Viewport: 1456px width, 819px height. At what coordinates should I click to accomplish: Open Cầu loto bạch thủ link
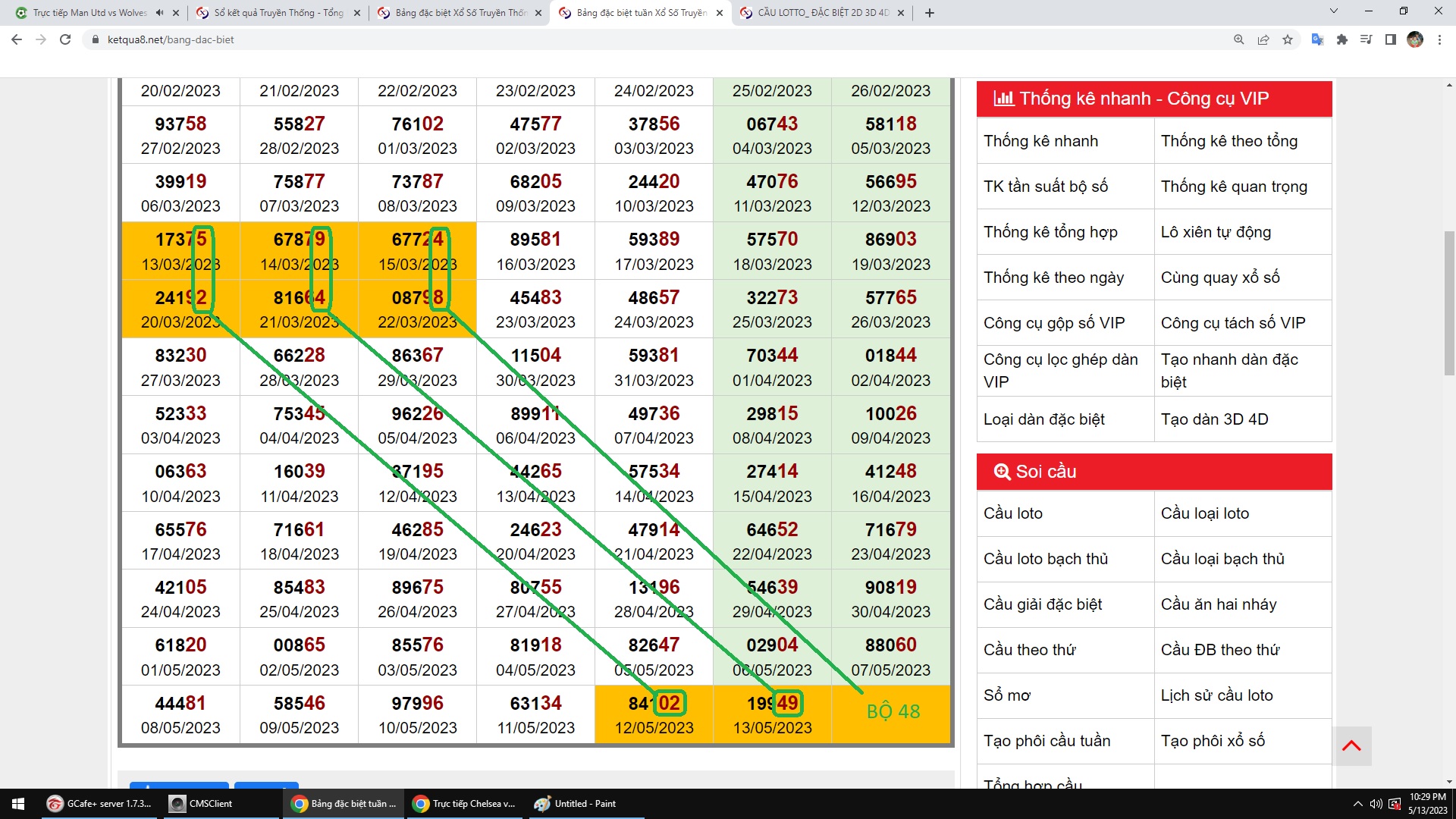point(1046,559)
